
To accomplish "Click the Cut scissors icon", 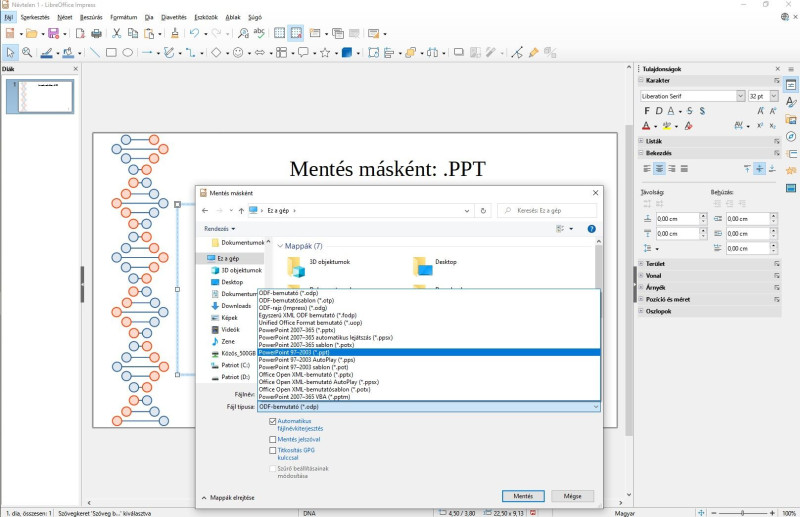I will click(x=117, y=34).
